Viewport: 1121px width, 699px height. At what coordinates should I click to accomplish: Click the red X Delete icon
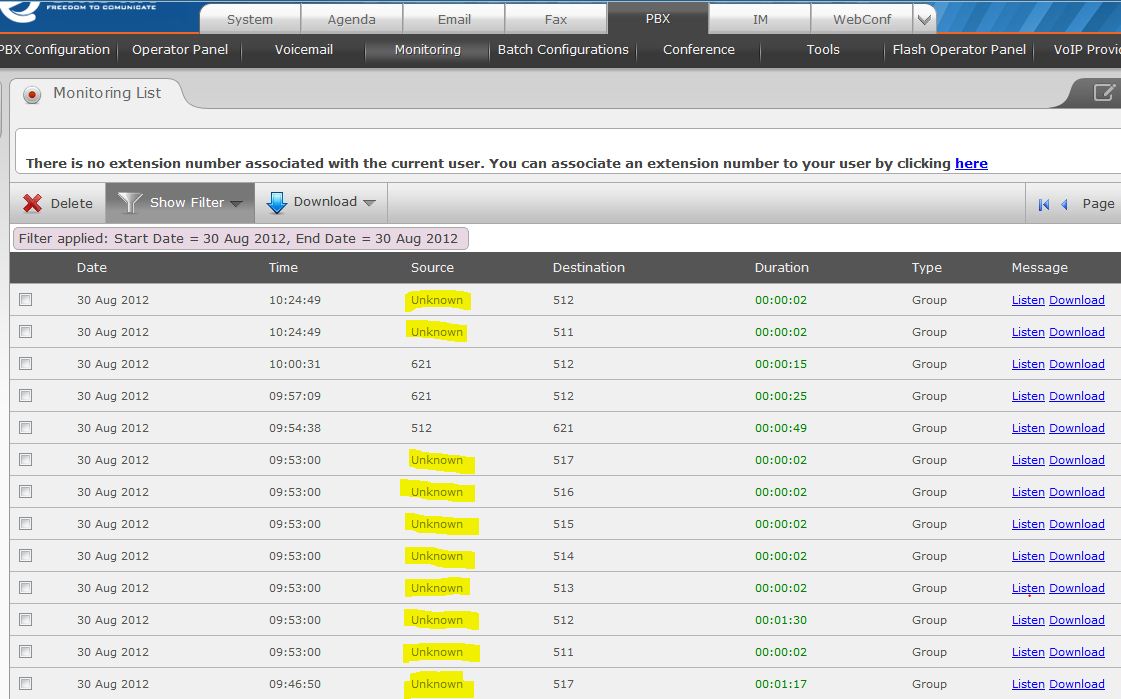point(33,203)
